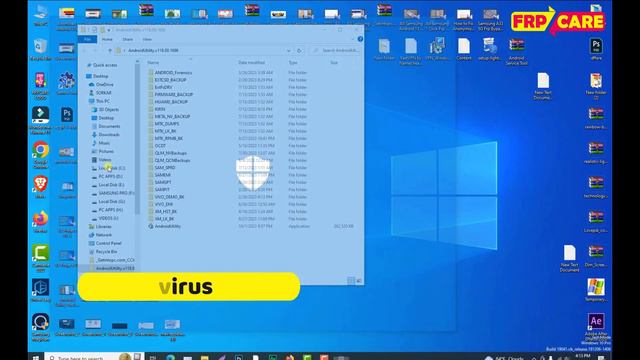
Task: Open Android Service Tool desktop archive
Action: (x=517, y=51)
